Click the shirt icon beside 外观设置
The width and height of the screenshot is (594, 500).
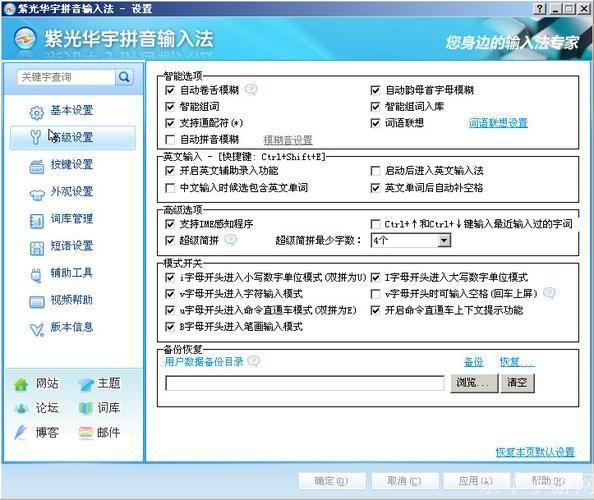tap(37, 194)
